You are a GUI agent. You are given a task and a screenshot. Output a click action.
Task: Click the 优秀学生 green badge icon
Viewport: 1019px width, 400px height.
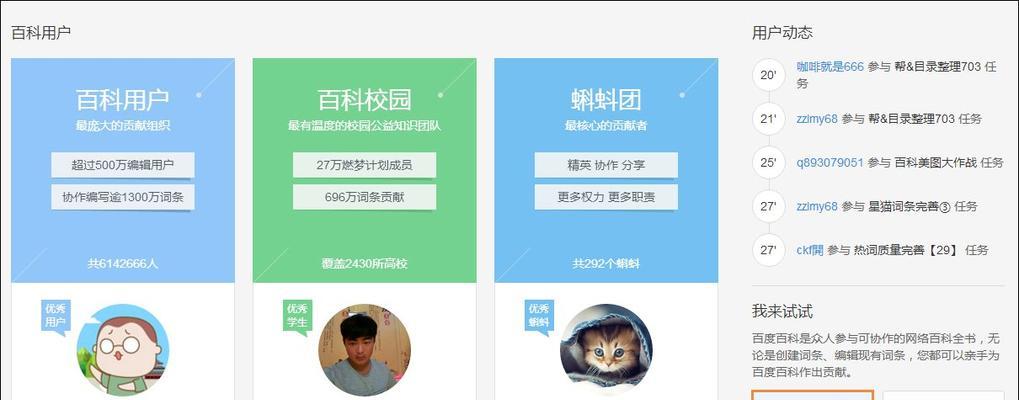pos(298,318)
